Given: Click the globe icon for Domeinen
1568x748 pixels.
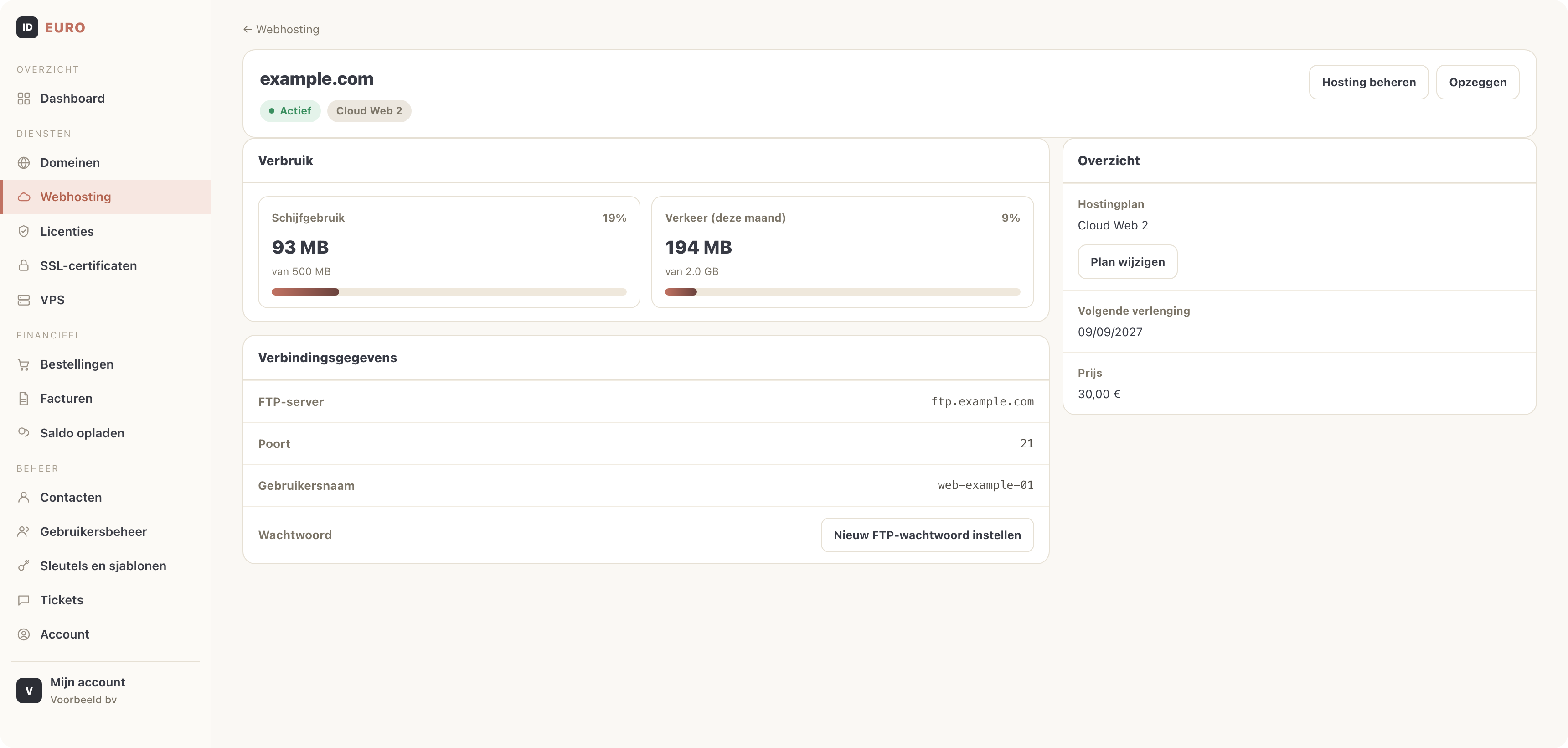Looking at the screenshot, I should point(24,163).
